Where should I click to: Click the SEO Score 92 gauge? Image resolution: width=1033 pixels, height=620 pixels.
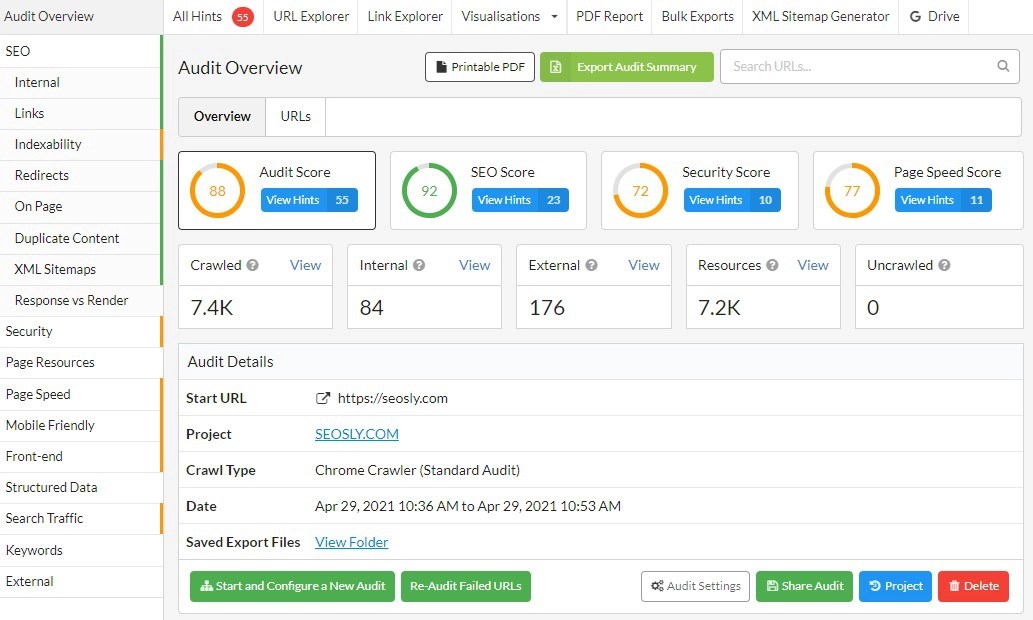coord(429,190)
